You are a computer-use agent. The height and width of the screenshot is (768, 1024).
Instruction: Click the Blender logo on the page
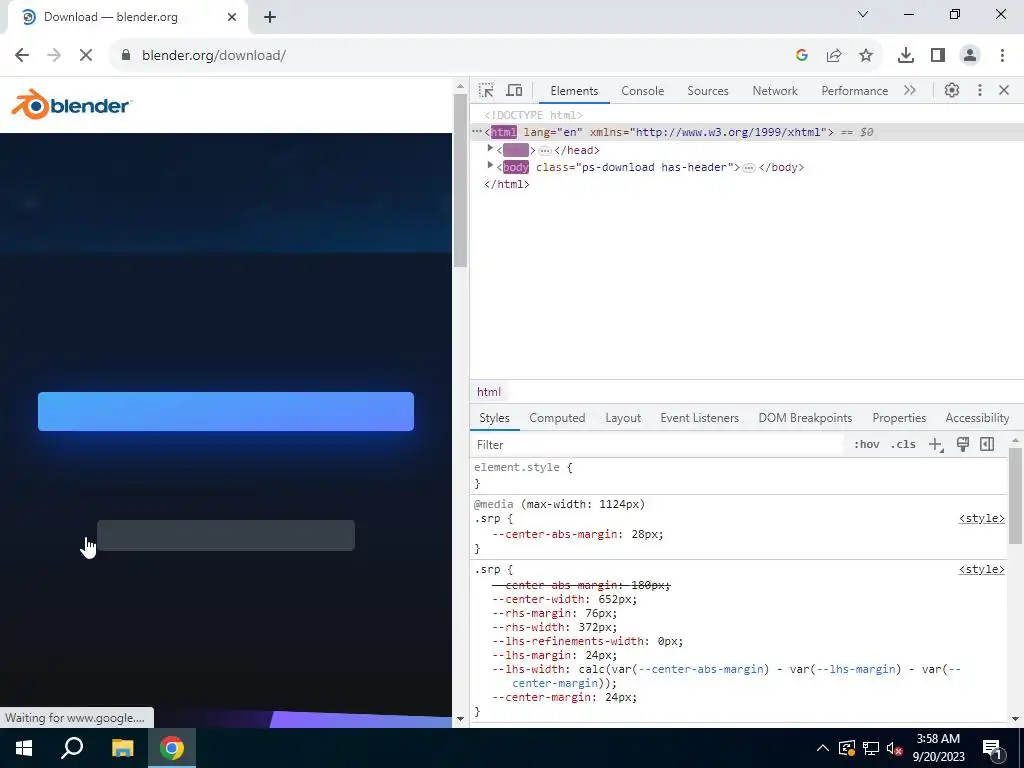coord(72,104)
